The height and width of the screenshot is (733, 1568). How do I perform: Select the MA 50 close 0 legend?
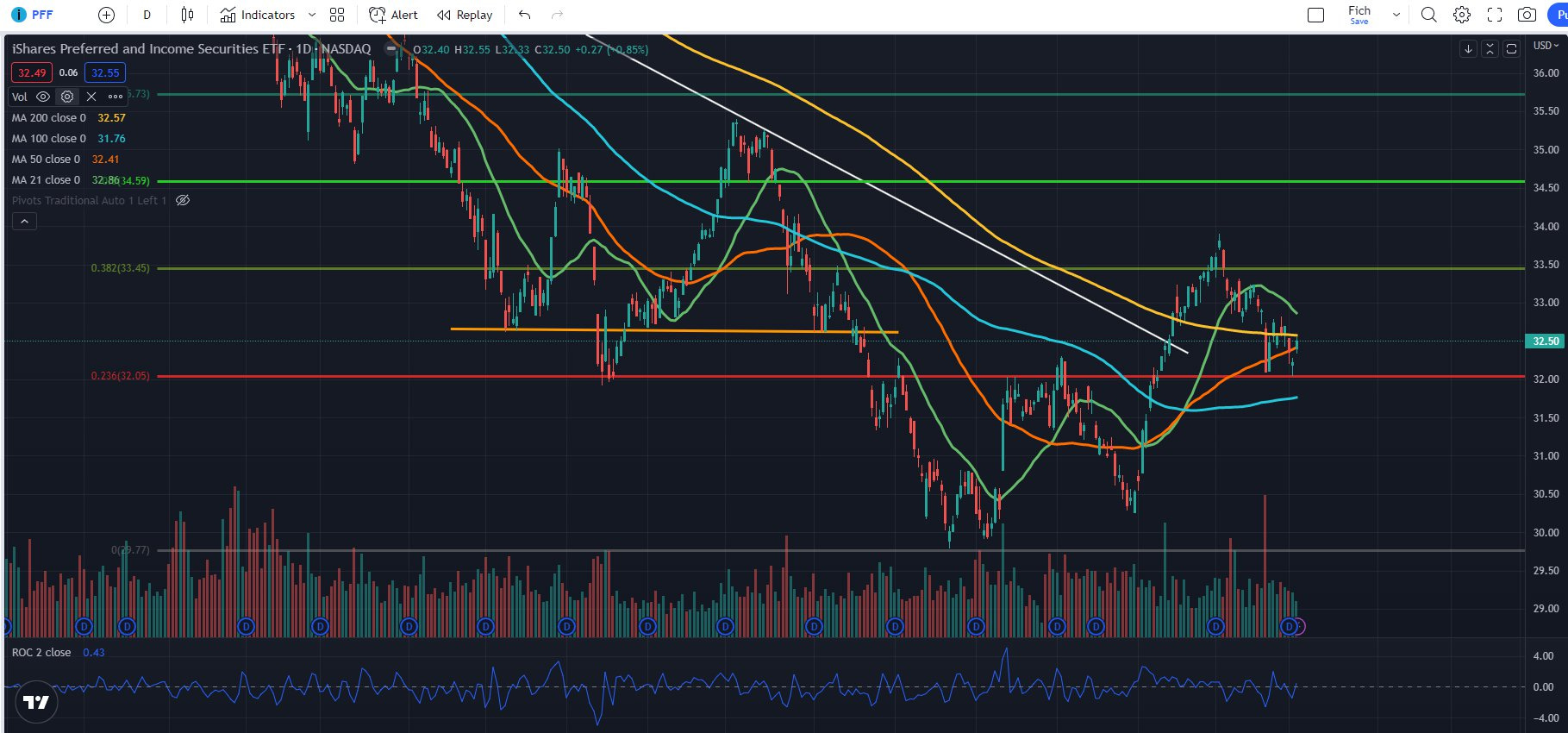coord(46,159)
